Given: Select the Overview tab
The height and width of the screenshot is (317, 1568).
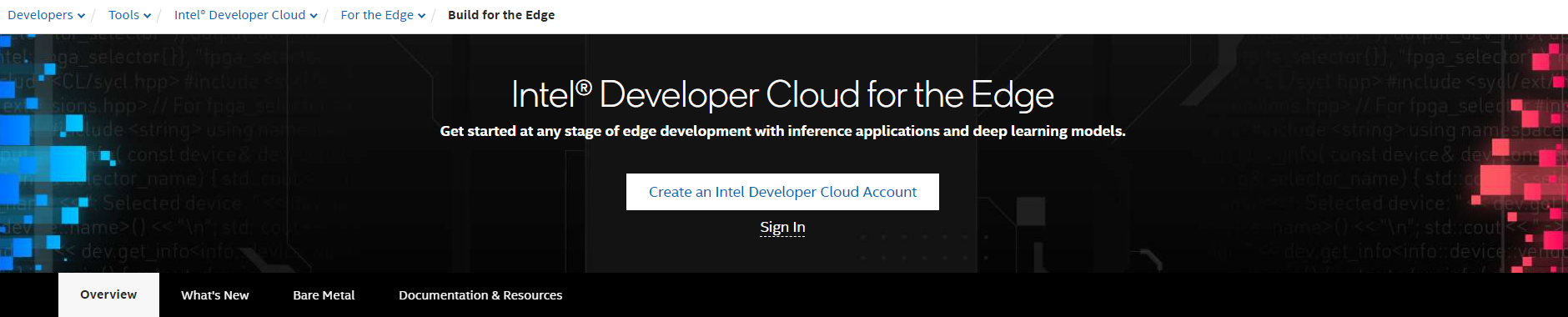Looking at the screenshot, I should point(108,294).
